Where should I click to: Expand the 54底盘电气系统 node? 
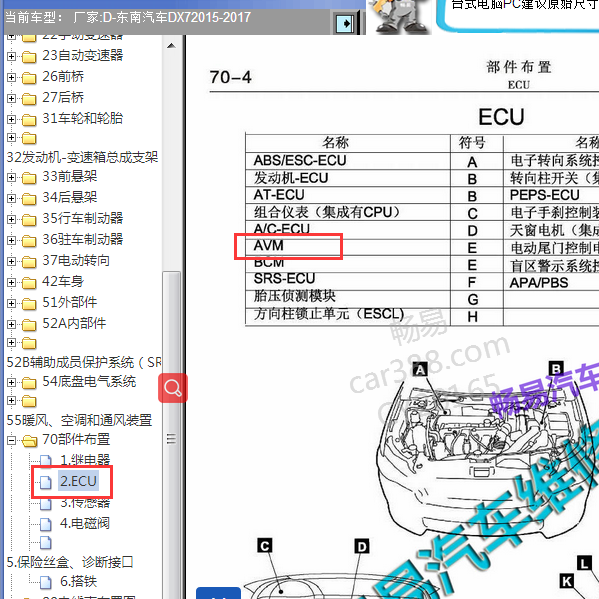click(11, 383)
